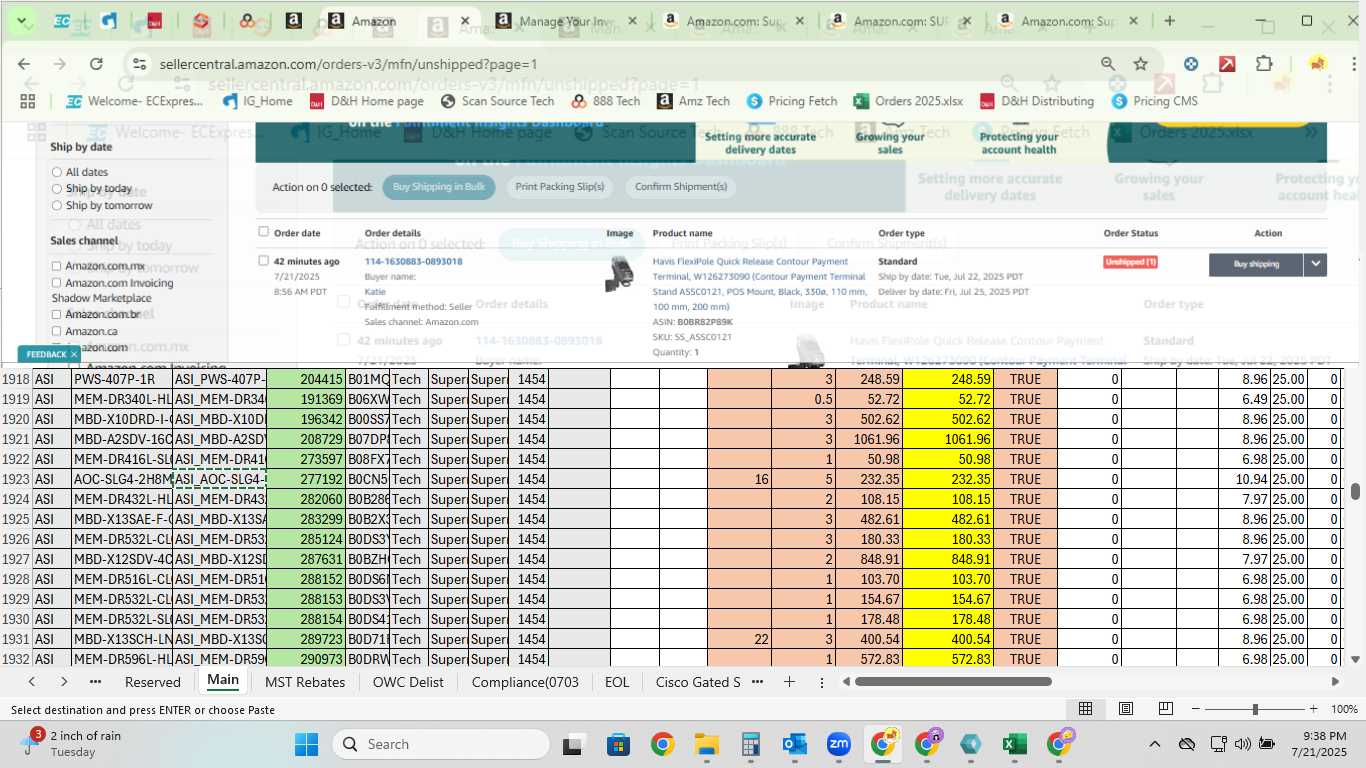This screenshot has height=768, width=1366.
Task: Go to next sheet using right arrow
Action: pos(64,682)
